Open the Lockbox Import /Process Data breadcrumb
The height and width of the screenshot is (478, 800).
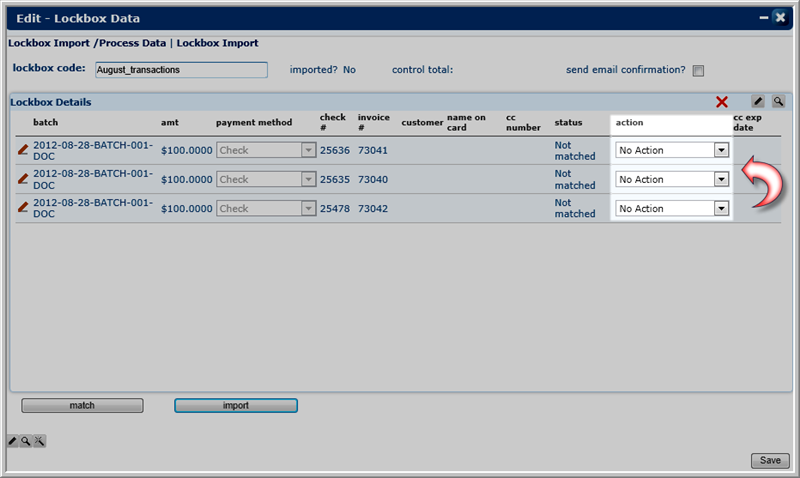87,43
